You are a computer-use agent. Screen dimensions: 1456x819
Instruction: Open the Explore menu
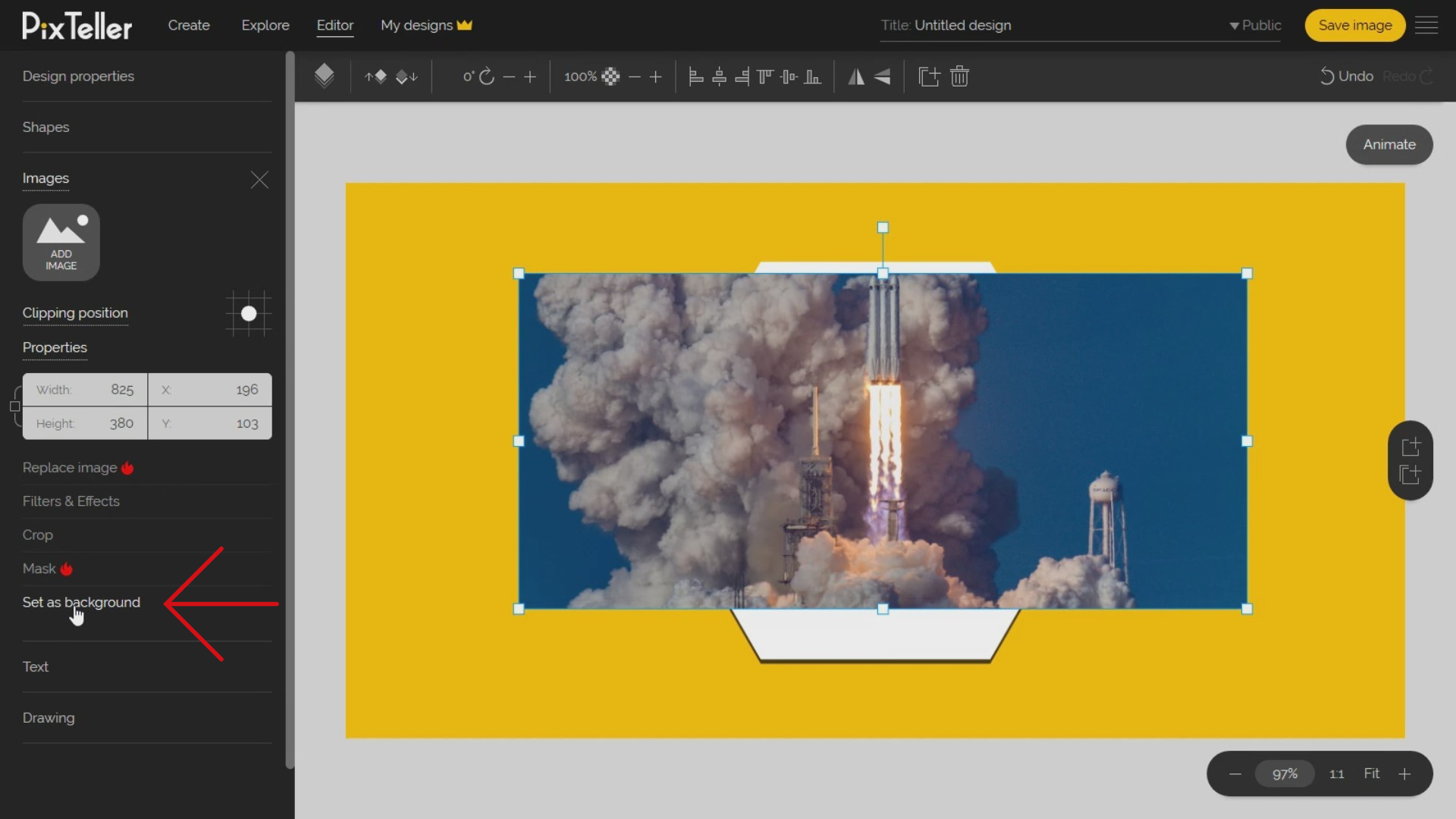[265, 25]
